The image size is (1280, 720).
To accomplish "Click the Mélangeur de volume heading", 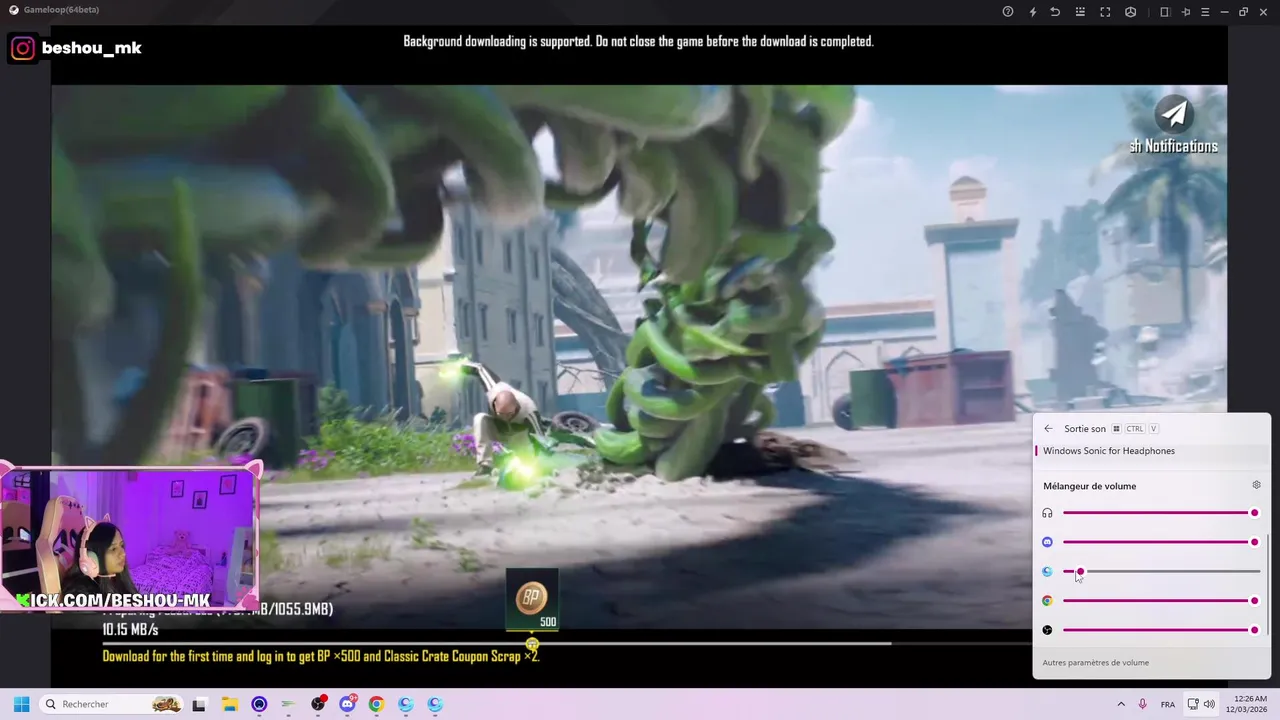I will [x=1089, y=486].
